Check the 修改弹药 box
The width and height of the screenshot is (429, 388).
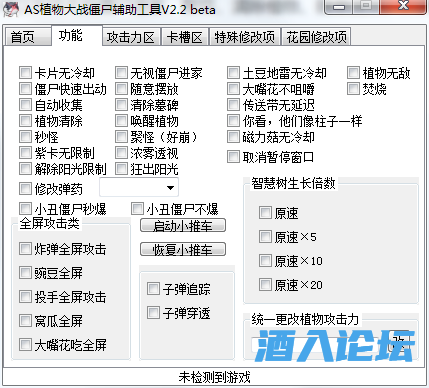click(x=25, y=189)
